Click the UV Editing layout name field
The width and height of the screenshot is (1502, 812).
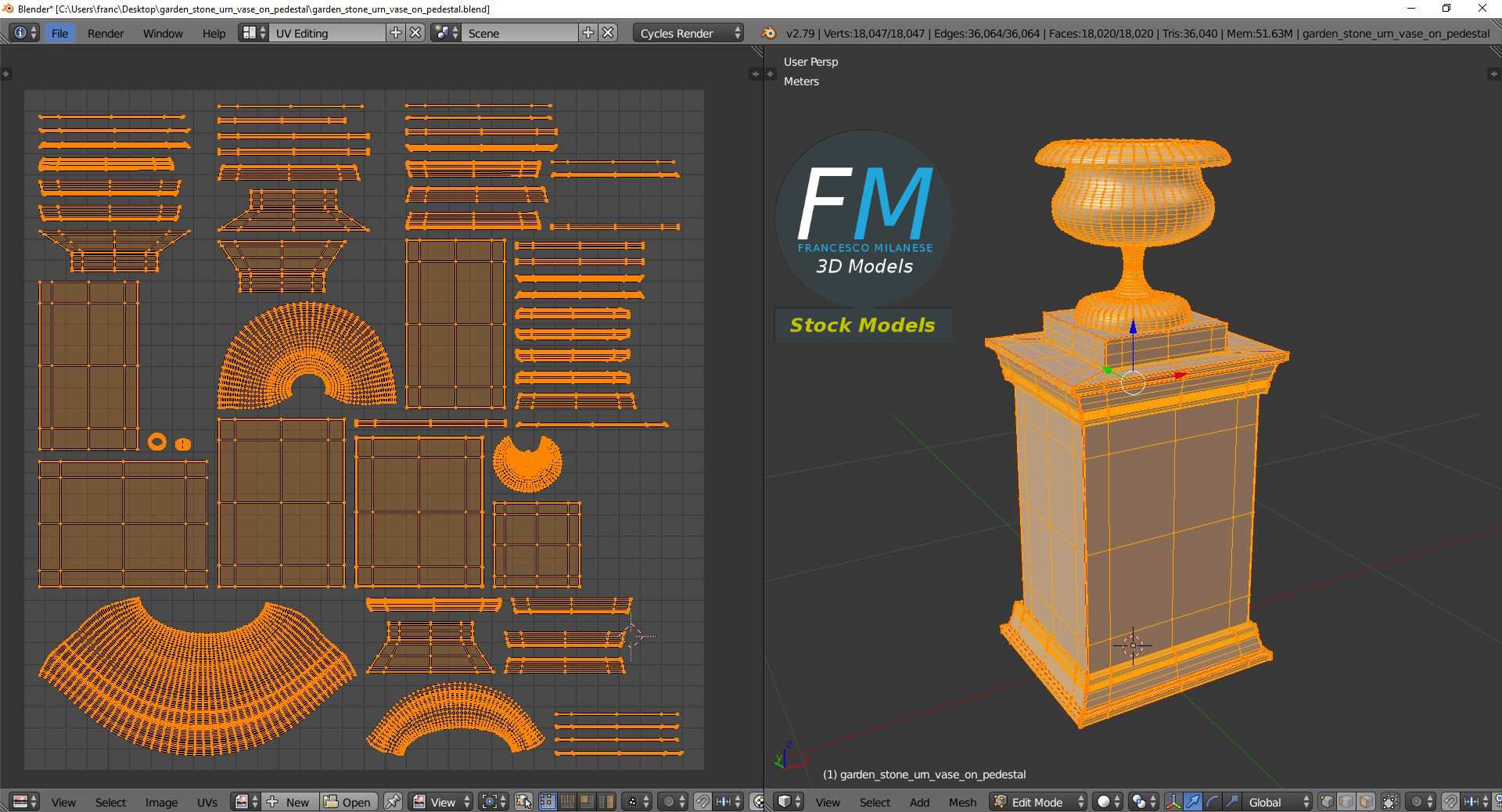(329, 33)
